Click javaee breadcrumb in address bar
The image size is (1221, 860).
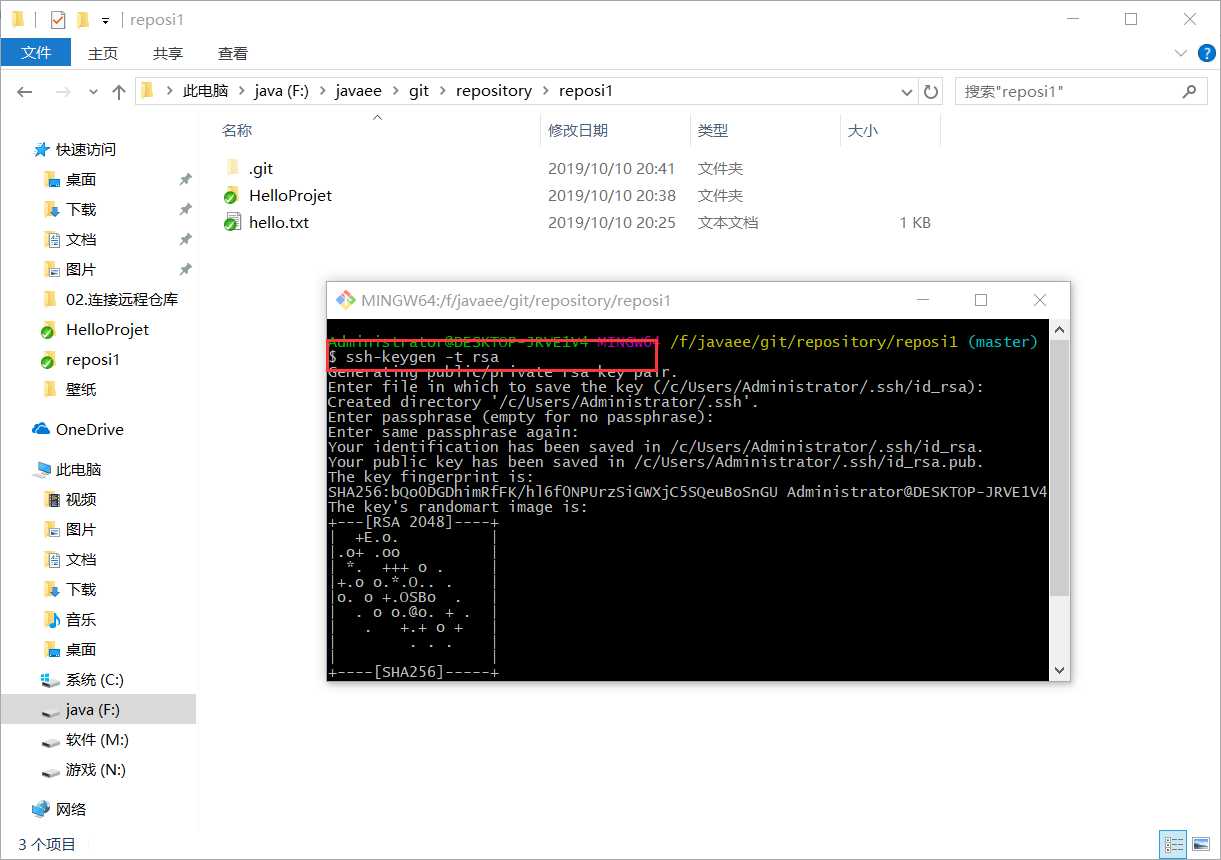coord(360,91)
